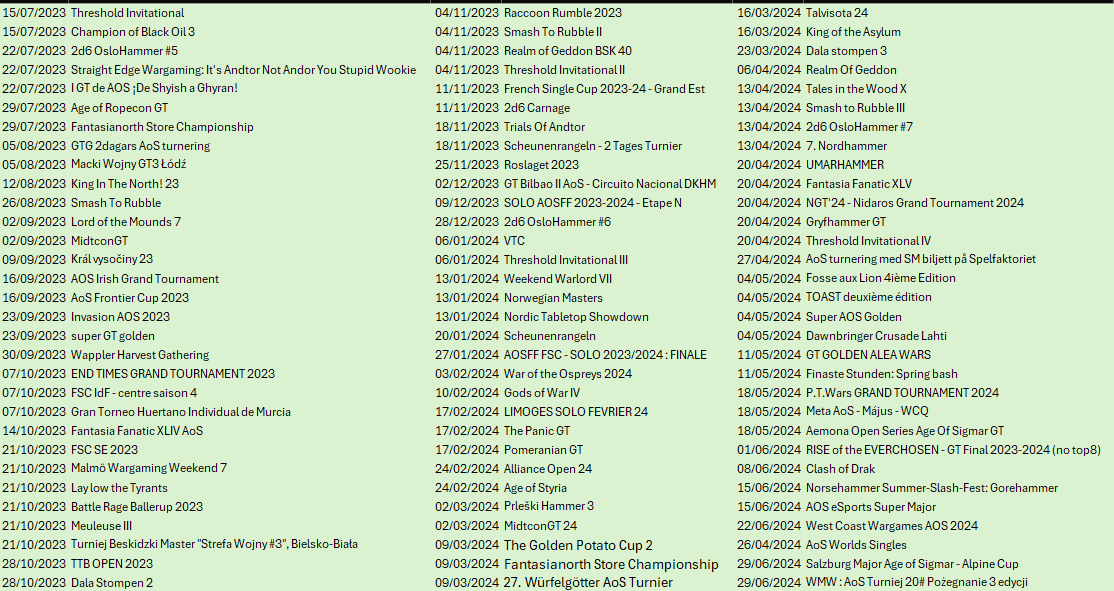Select Pomeranian GT cell
This screenshot has height=591, width=1114.
544,450
